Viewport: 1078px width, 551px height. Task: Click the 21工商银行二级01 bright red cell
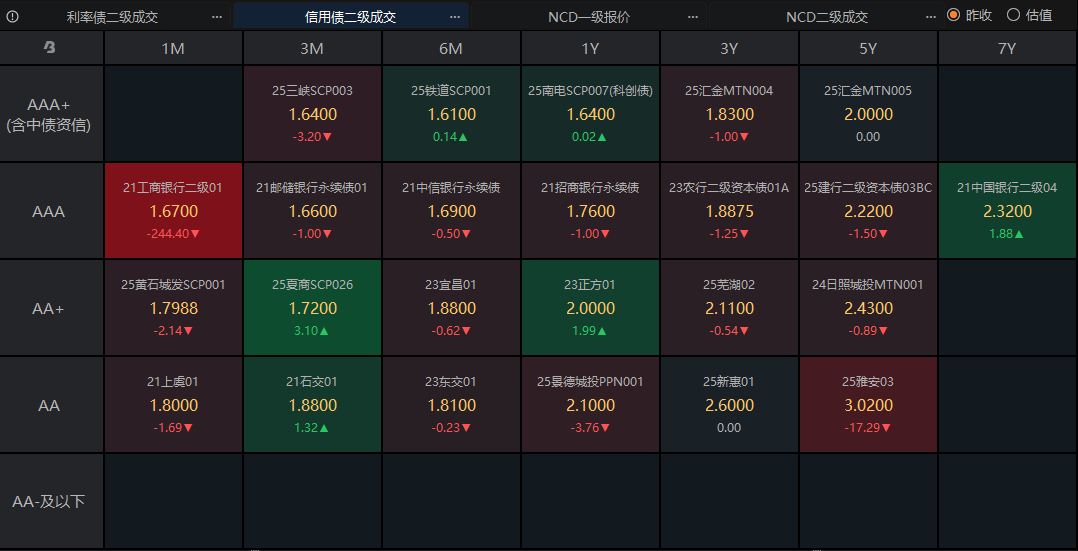pos(173,211)
